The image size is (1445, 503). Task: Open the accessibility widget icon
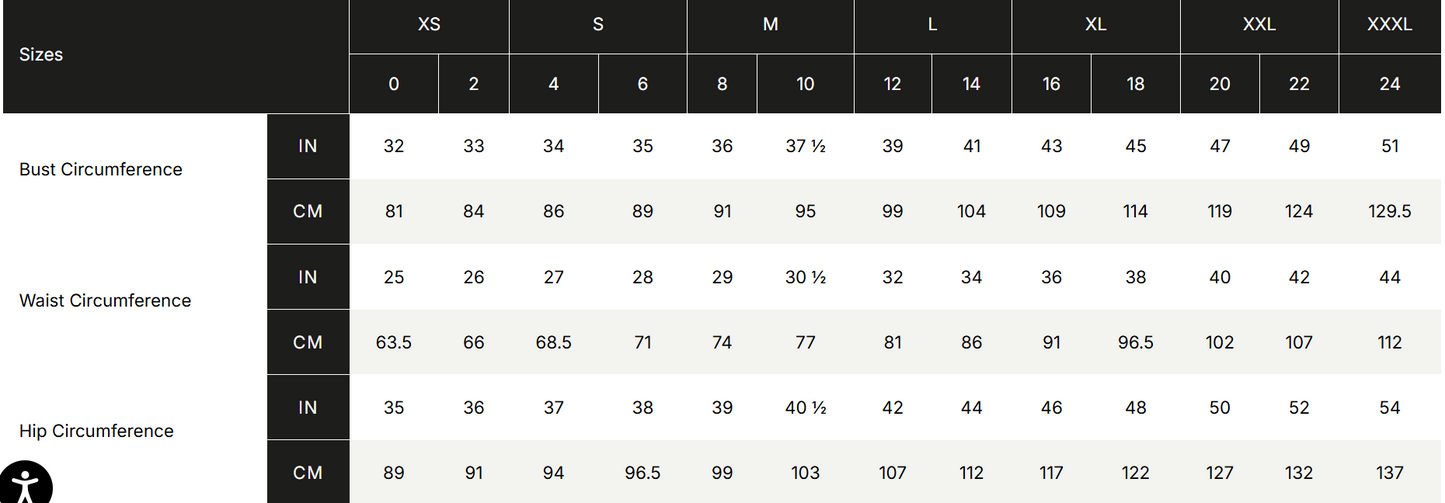click(24, 483)
